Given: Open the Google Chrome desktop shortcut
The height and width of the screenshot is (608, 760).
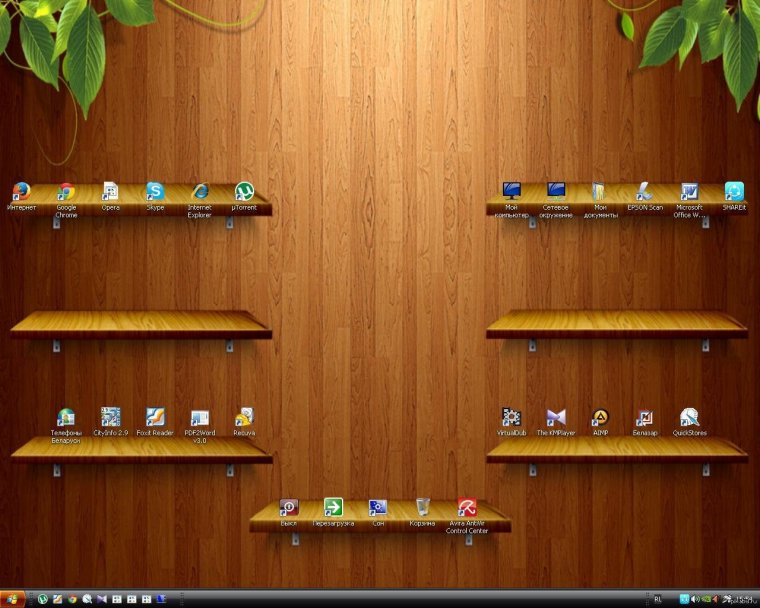Looking at the screenshot, I should click(x=66, y=192).
